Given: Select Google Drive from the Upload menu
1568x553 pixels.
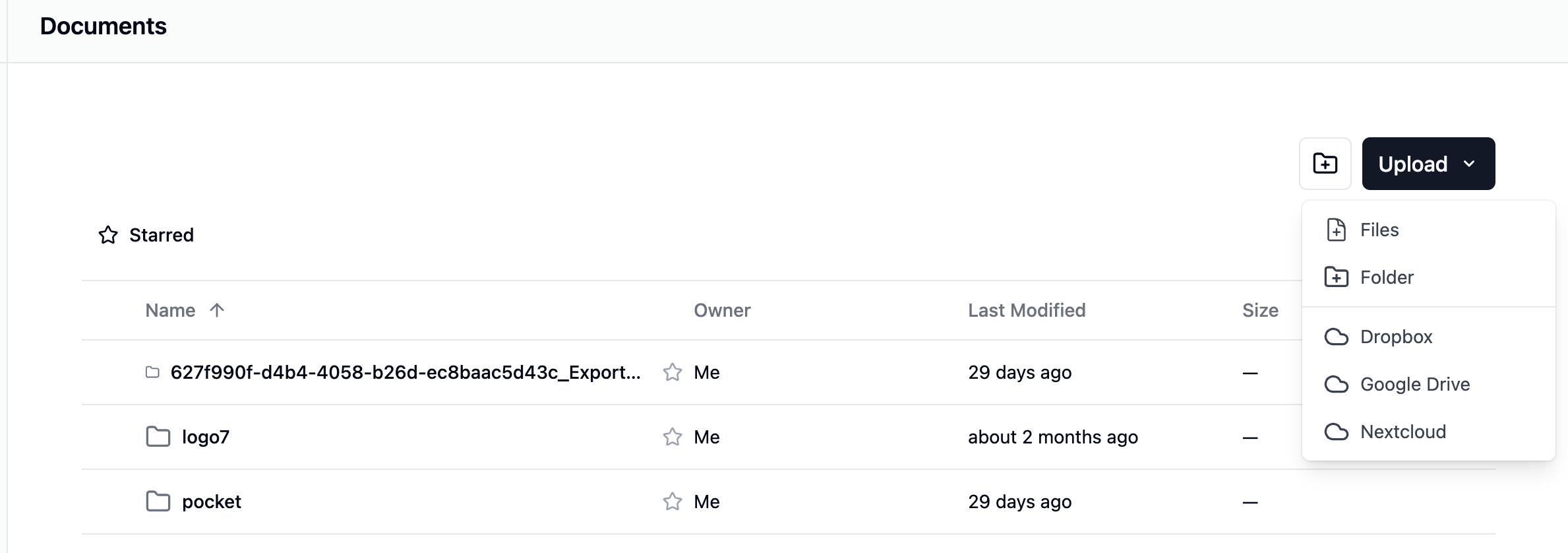Looking at the screenshot, I should [x=1414, y=384].
